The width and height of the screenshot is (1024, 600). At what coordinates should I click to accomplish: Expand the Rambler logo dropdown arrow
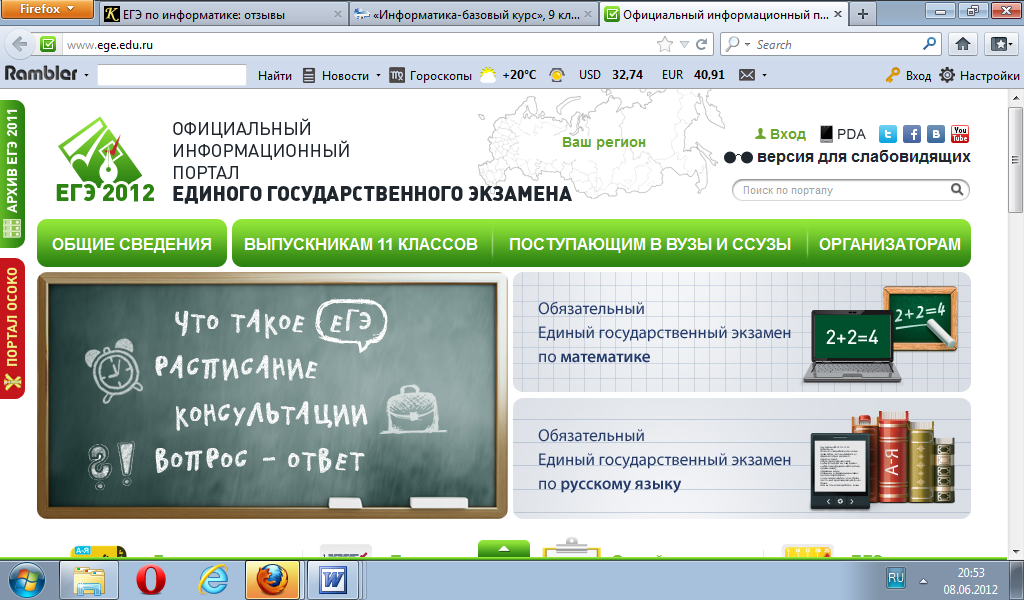[86, 76]
